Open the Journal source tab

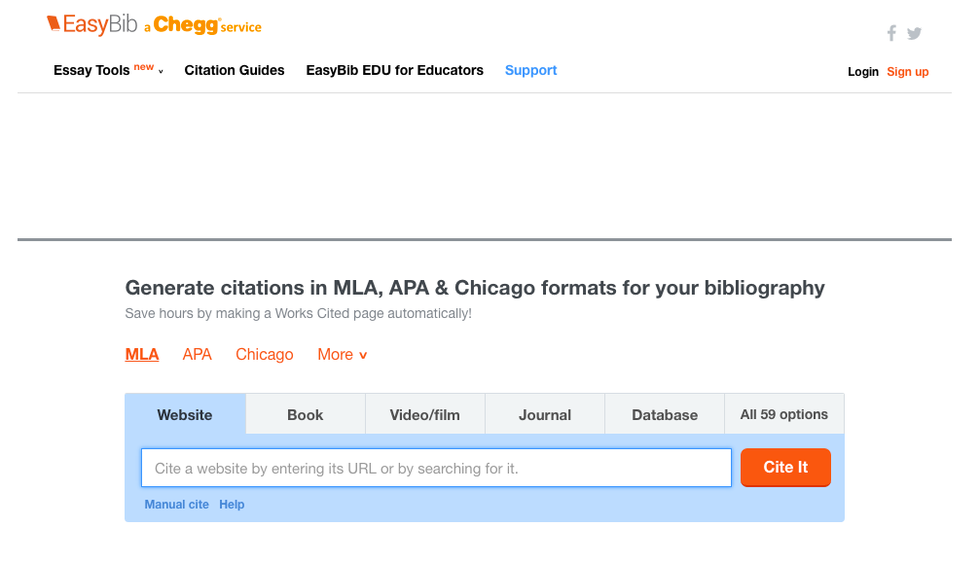[x=545, y=415]
